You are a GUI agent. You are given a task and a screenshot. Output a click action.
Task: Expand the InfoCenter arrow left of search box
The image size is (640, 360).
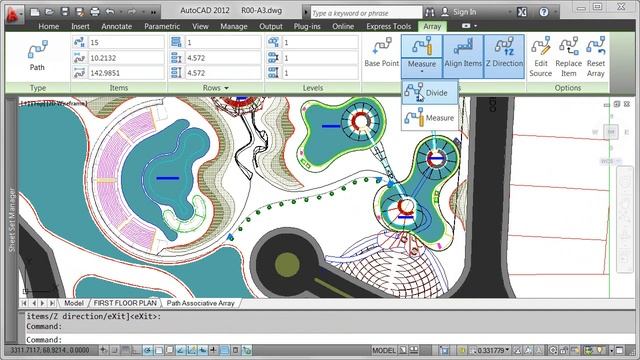click(x=306, y=12)
